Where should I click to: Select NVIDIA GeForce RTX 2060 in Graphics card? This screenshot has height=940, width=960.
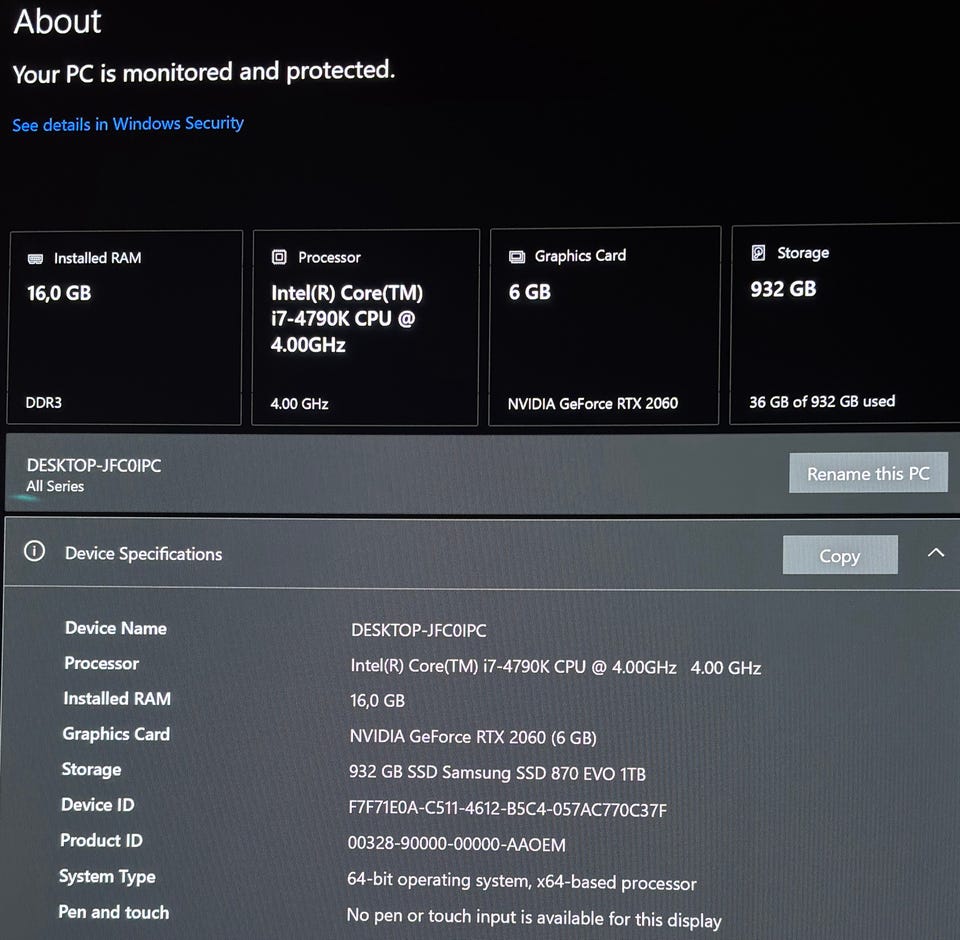[593, 404]
